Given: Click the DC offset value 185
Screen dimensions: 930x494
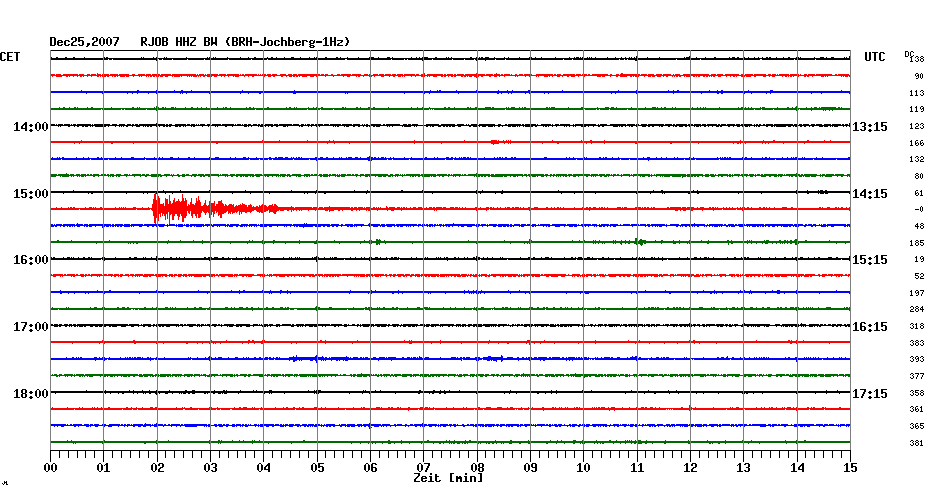Looking at the screenshot, I should (x=917, y=243).
